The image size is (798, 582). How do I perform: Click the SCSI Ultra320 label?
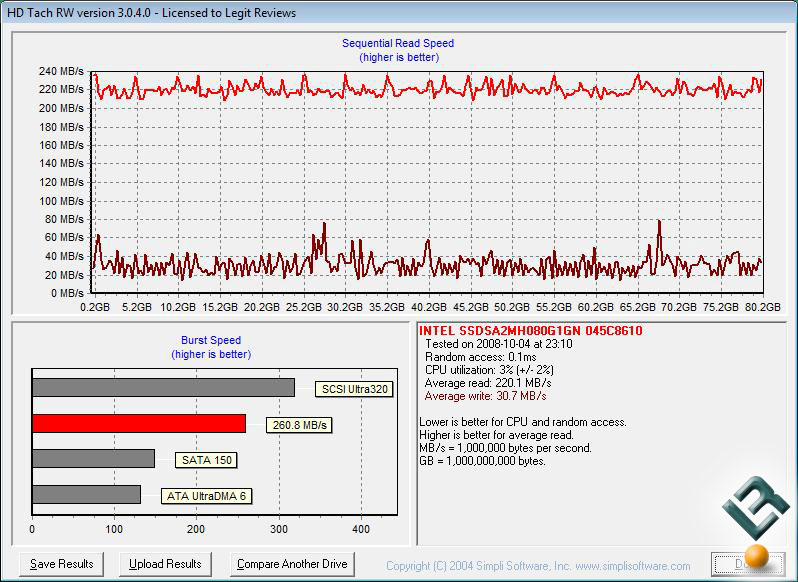[x=355, y=389]
